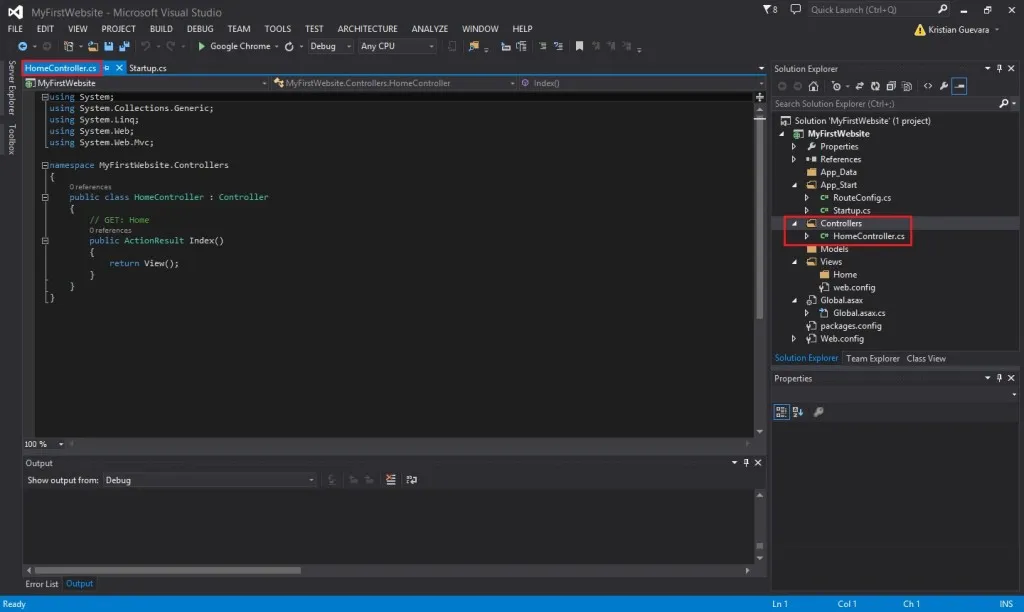Toggle Show All Files in Solution Explorer
This screenshot has width=1024, height=612.
[906, 86]
